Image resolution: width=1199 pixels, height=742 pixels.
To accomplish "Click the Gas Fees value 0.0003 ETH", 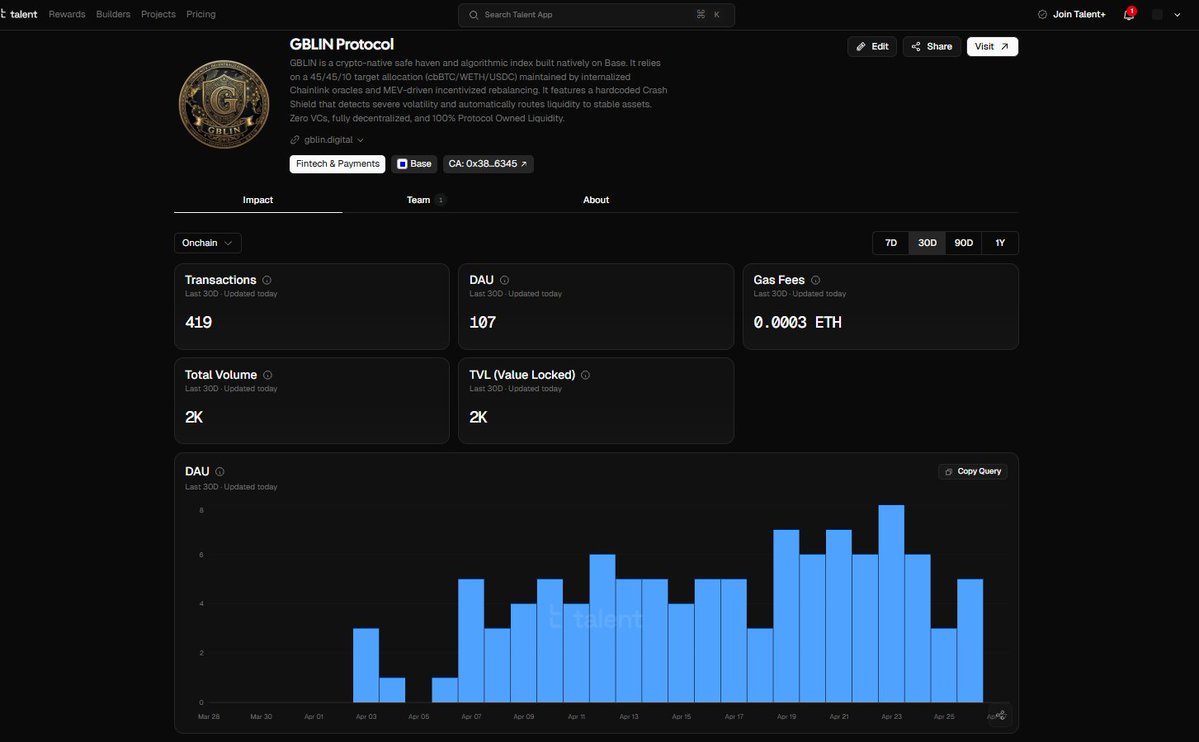I will [798, 323].
